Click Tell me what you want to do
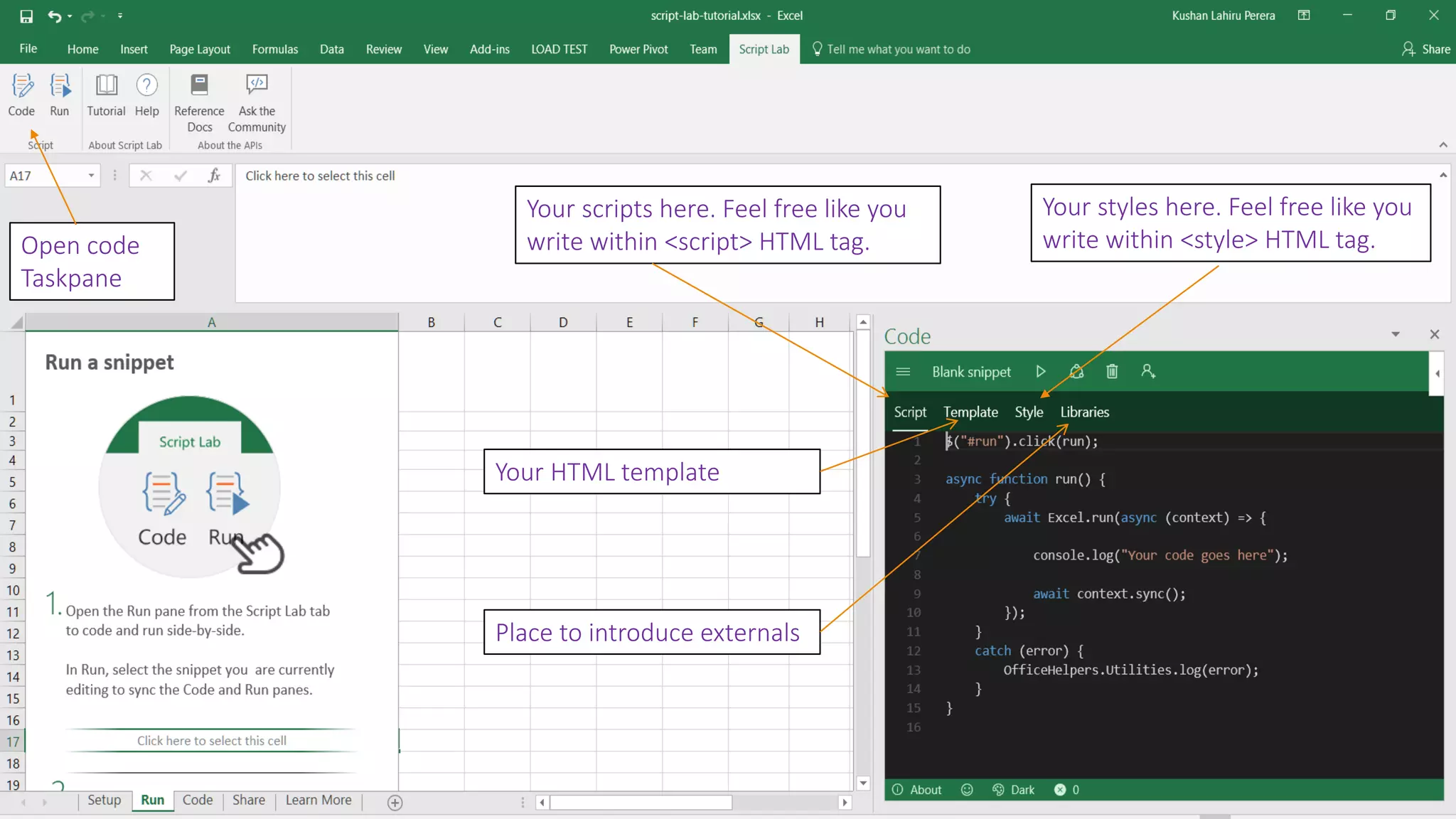This screenshot has width=1456, height=819. 891,49
